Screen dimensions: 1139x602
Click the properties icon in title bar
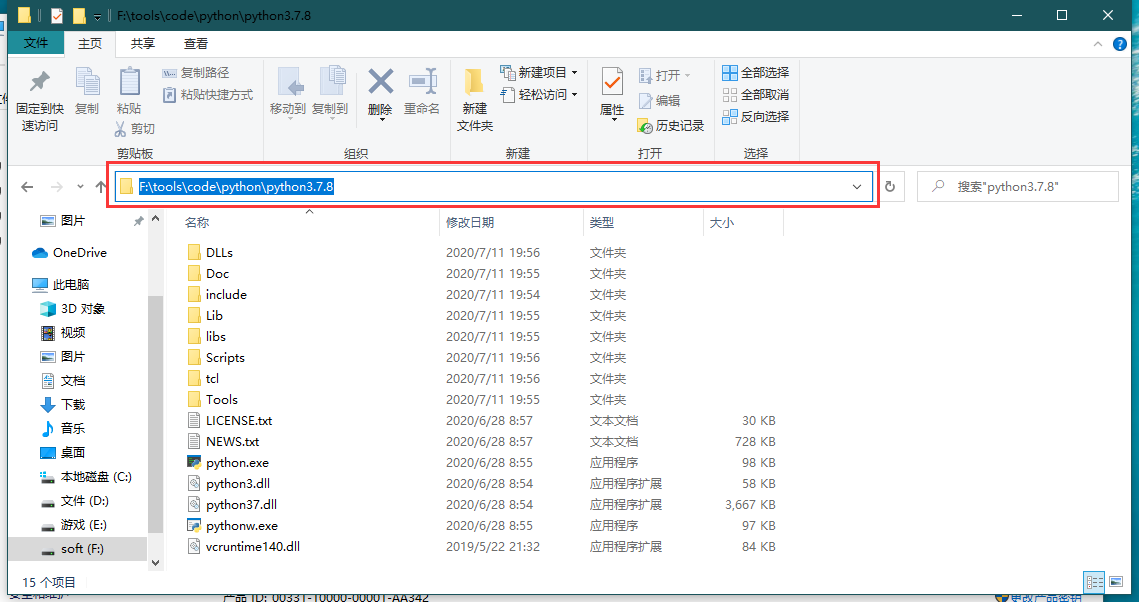point(56,15)
